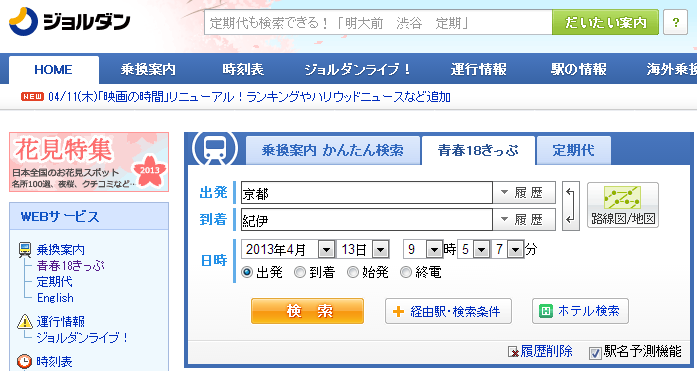Open the 映画の時間 renewal news link
The image size is (697, 371).
(249, 96)
